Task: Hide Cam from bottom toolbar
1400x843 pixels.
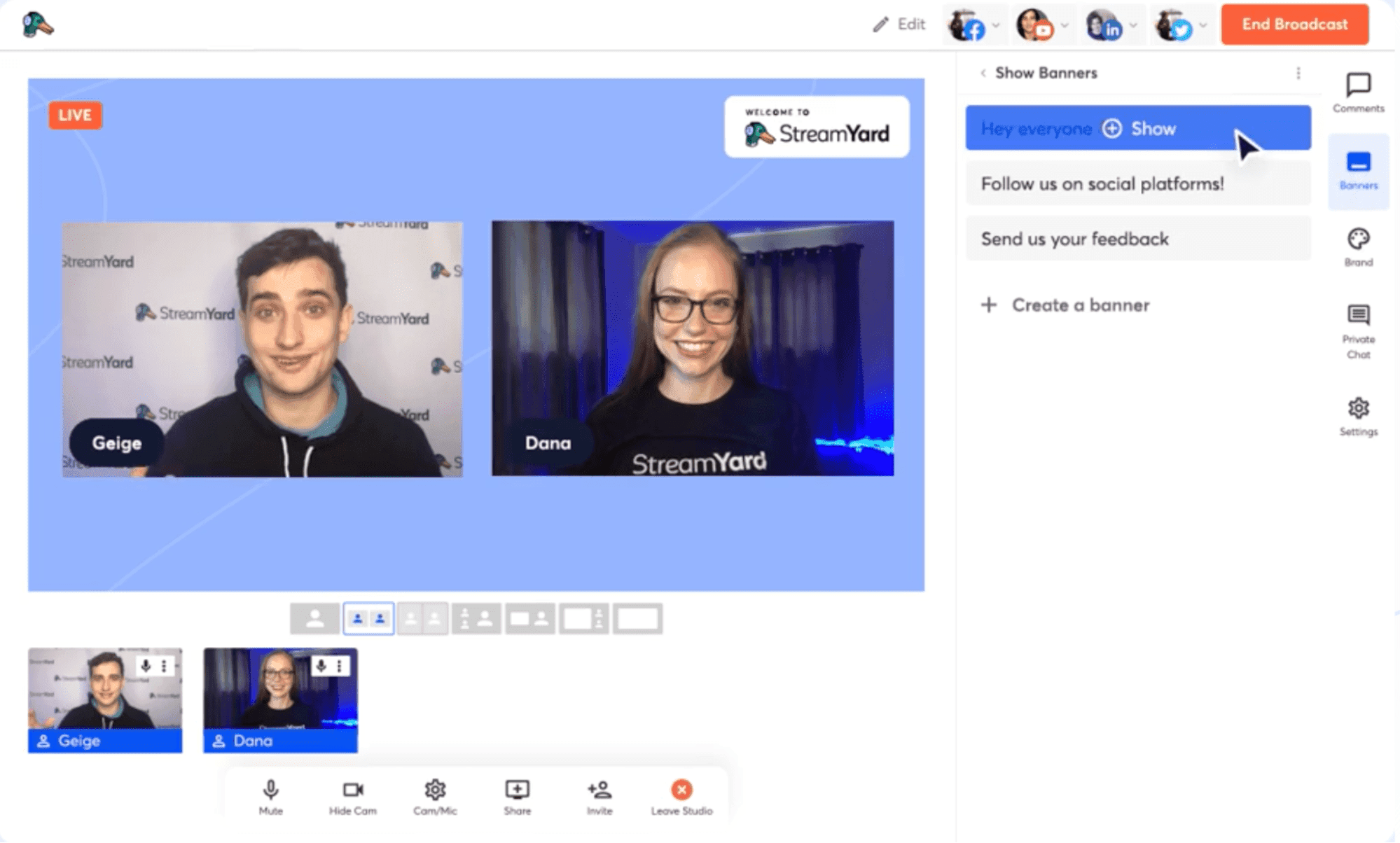Action: pos(352,797)
